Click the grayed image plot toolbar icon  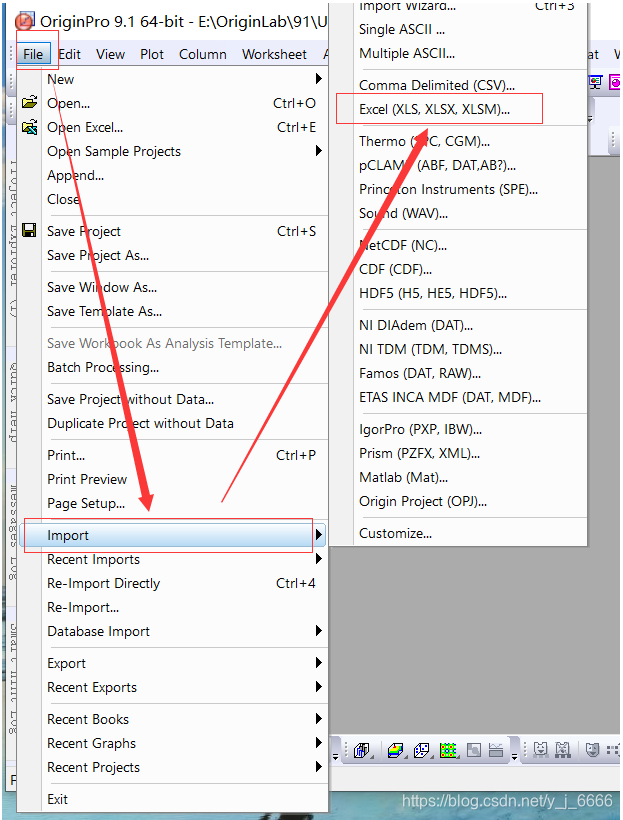pyautogui.click(x=474, y=750)
